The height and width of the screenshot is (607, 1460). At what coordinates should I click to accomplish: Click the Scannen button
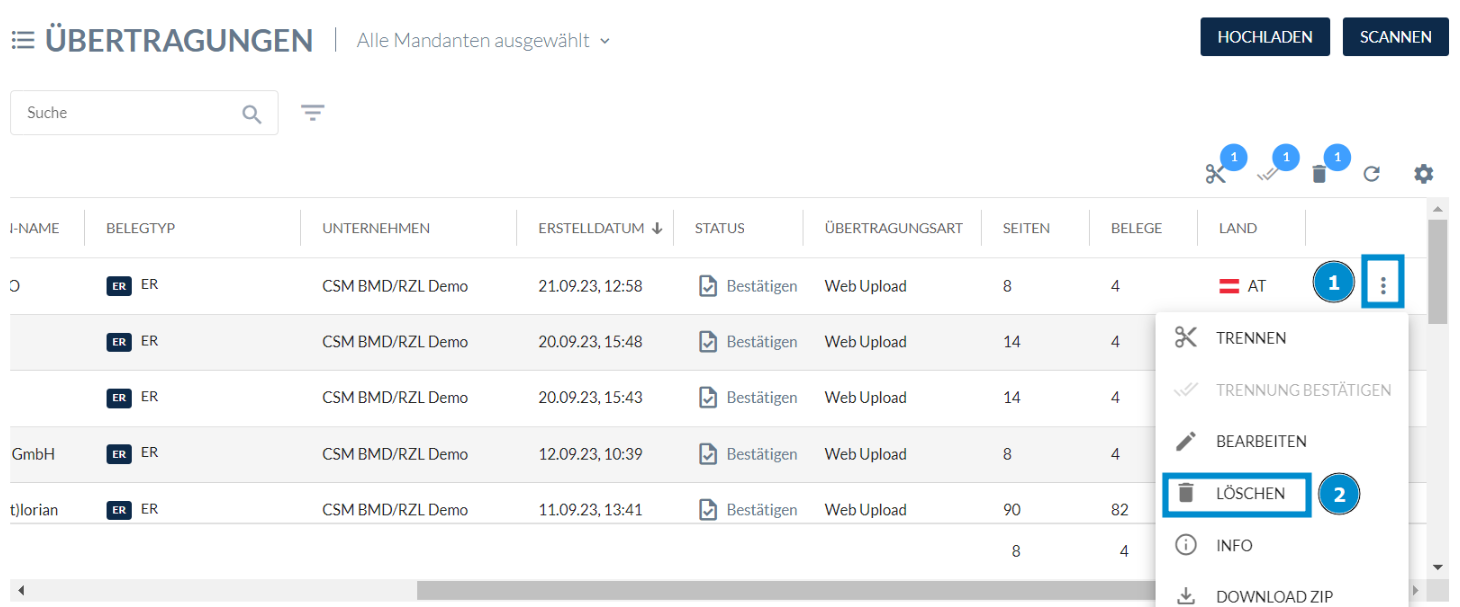click(1394, 37)
